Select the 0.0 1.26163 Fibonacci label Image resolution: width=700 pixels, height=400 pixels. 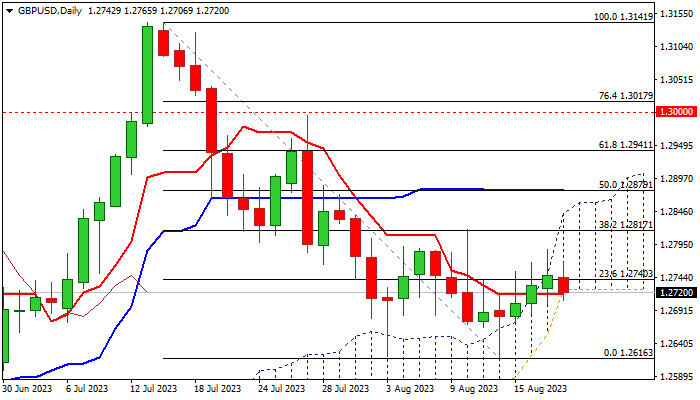pos(628,353)
